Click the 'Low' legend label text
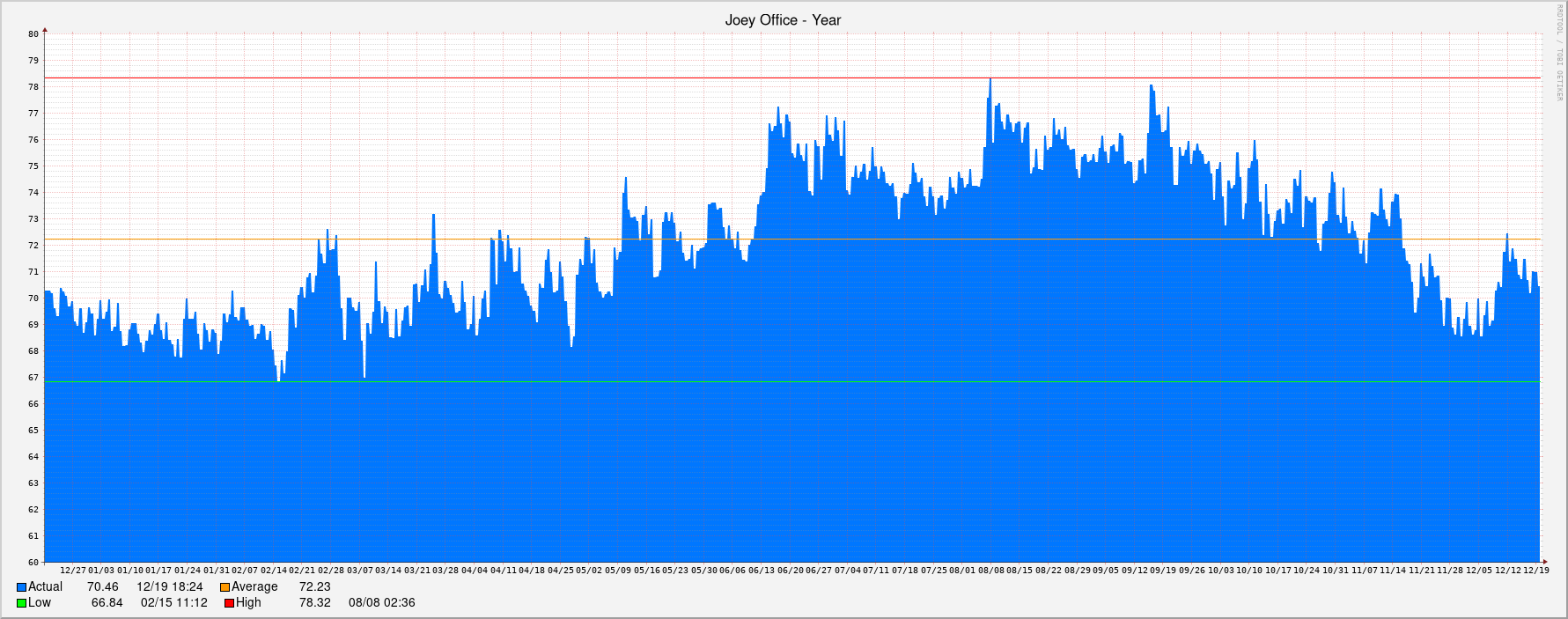The width and height of the screenshot is (1568, 619). tap(40, 602)
